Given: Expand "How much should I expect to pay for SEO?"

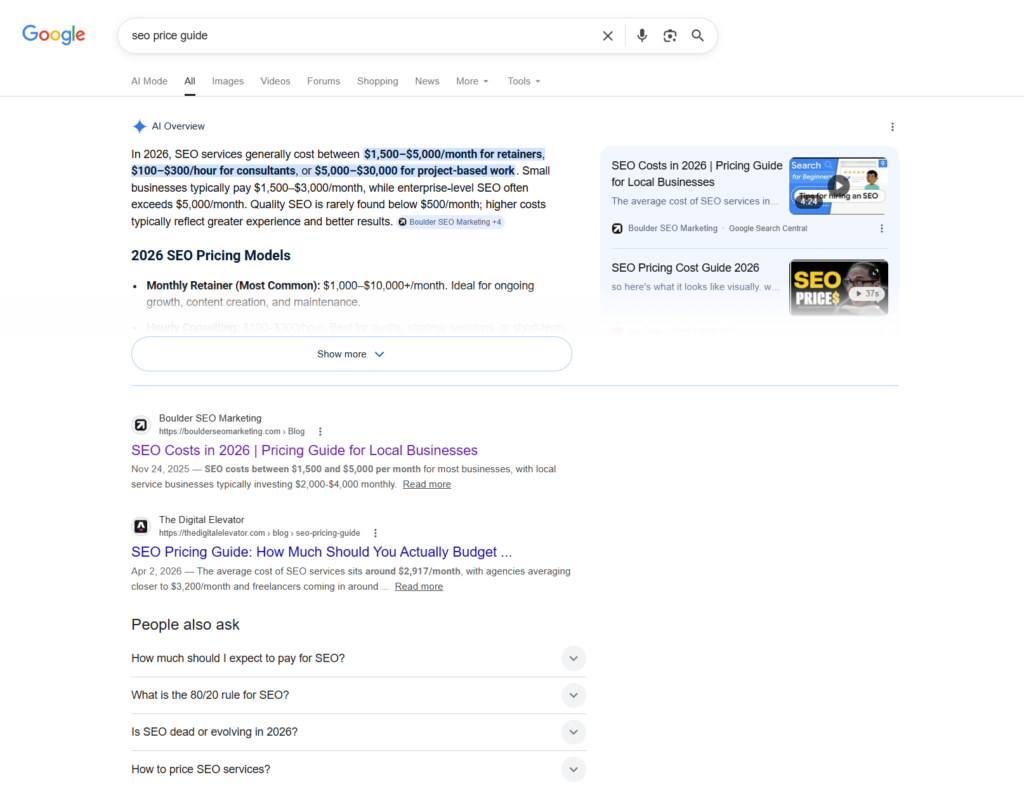Looking at the screenshot, I should coord(573,658).
